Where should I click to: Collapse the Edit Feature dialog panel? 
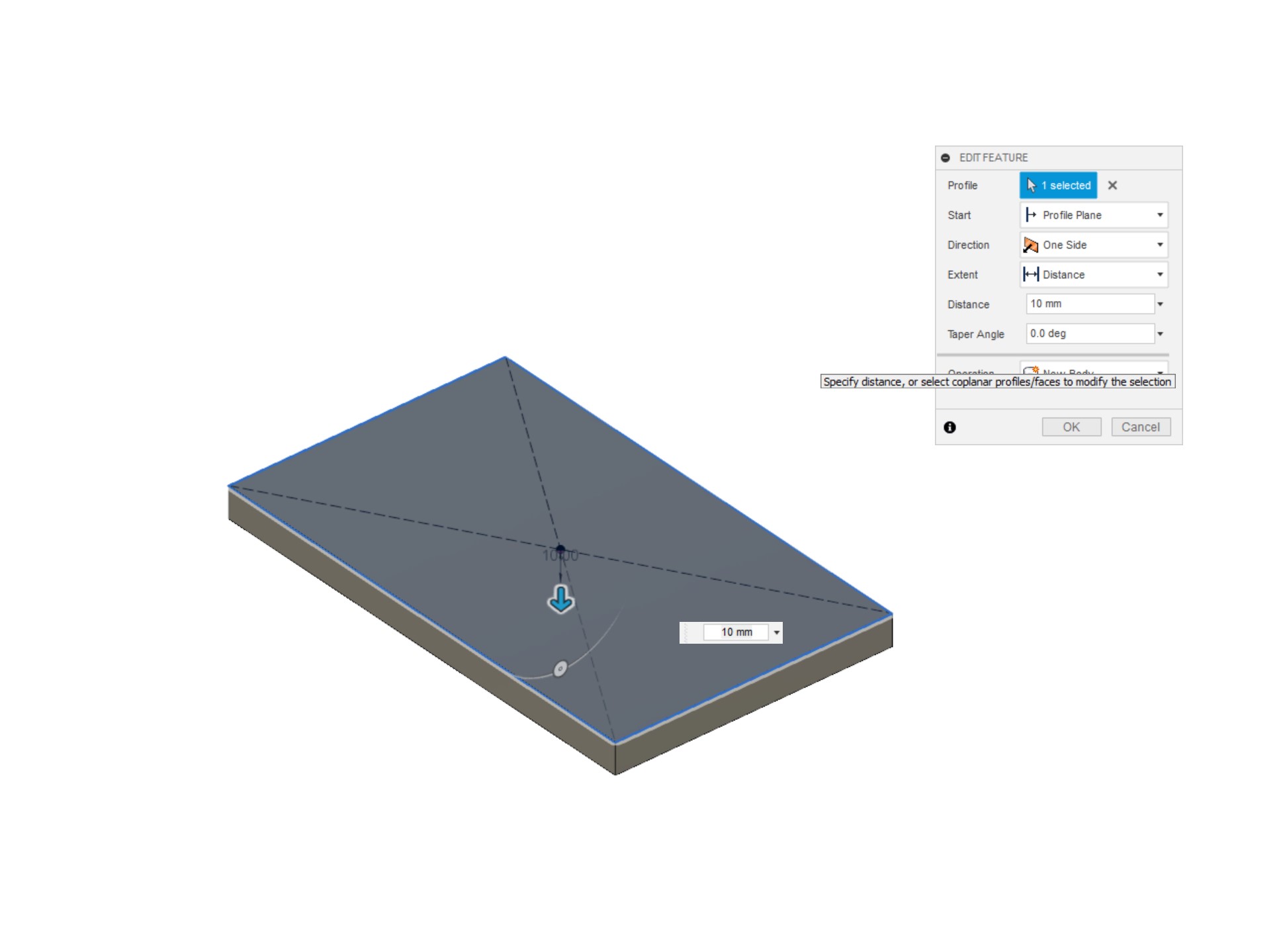click(945, 157)
